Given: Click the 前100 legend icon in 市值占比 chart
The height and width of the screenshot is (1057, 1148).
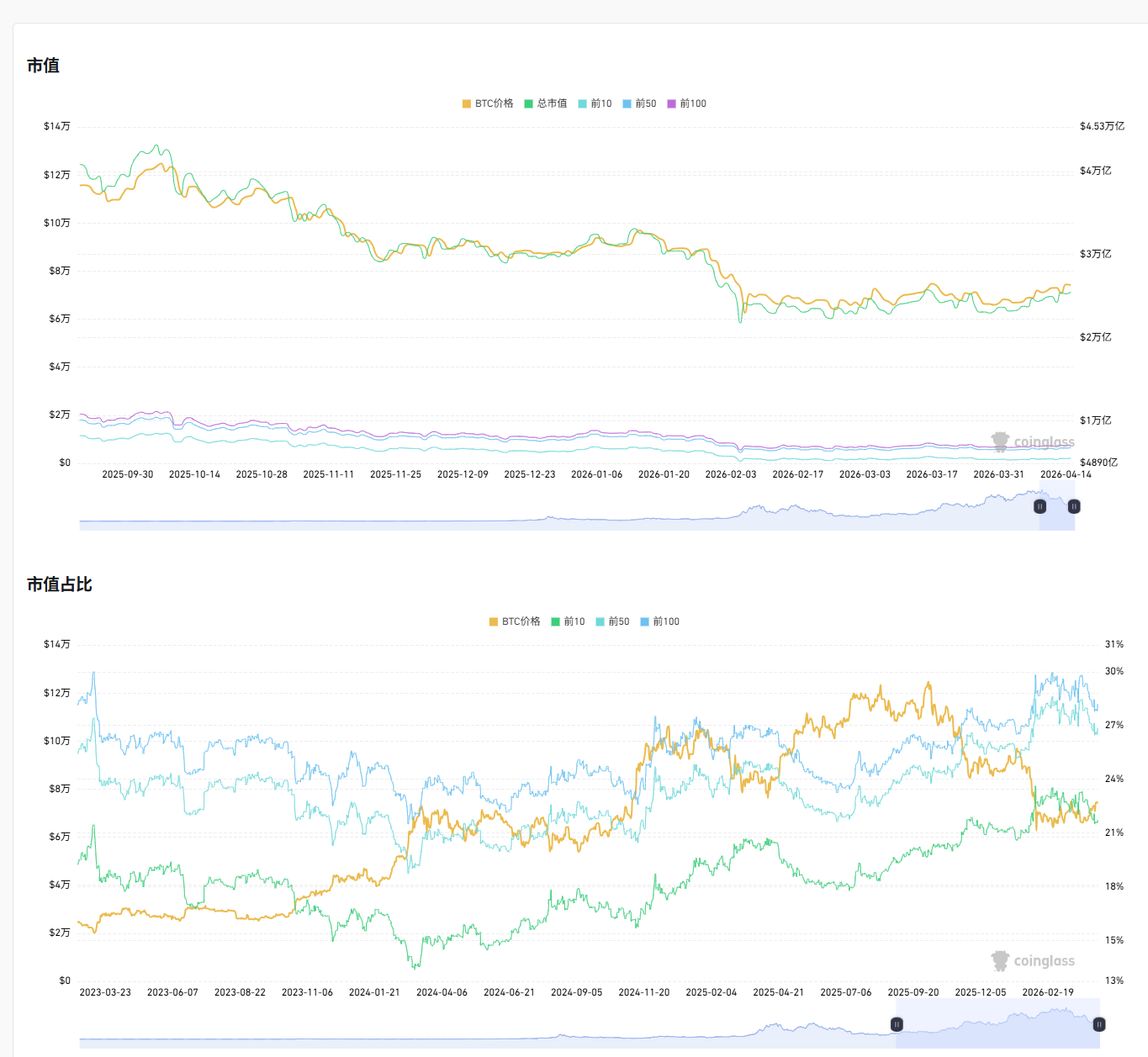Looking at the screenshot, I should tap(644, 621).
